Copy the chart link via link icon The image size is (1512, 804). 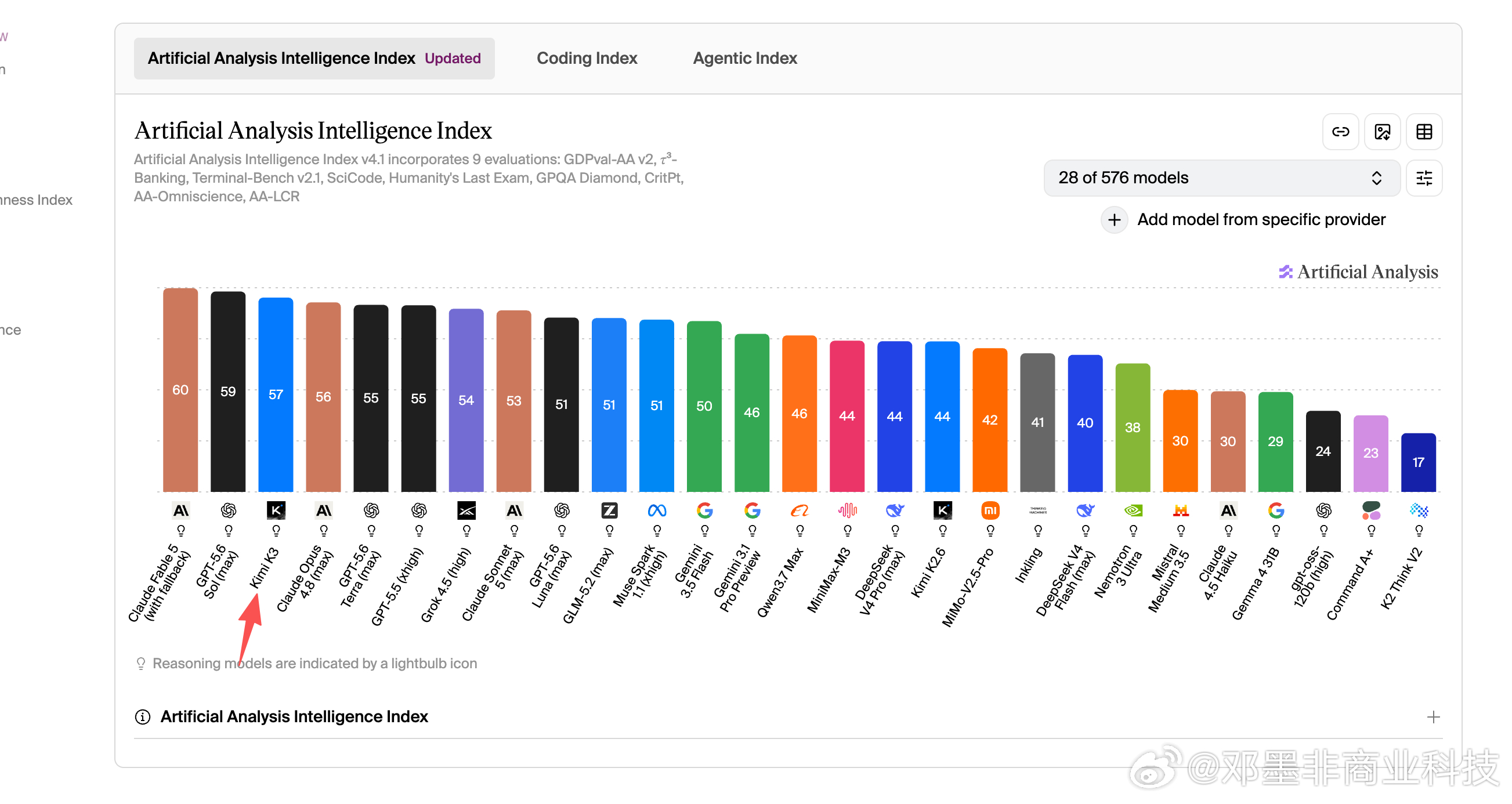(x=1341, y=132)
